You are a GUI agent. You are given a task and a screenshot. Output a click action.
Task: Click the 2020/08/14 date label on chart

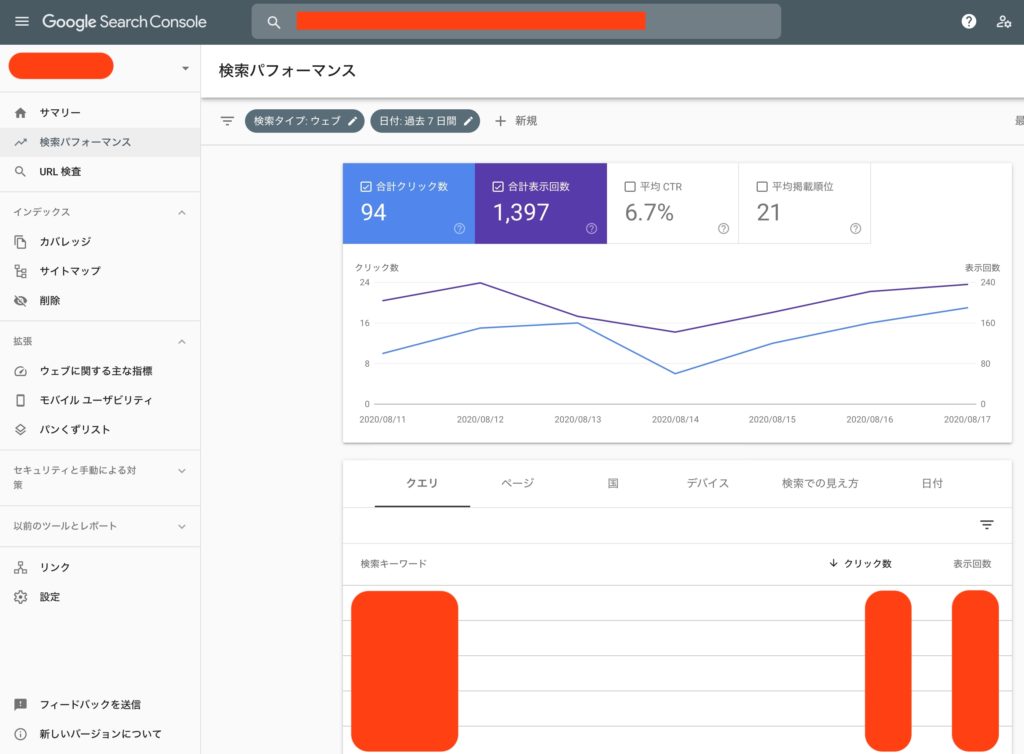[675, 419]
